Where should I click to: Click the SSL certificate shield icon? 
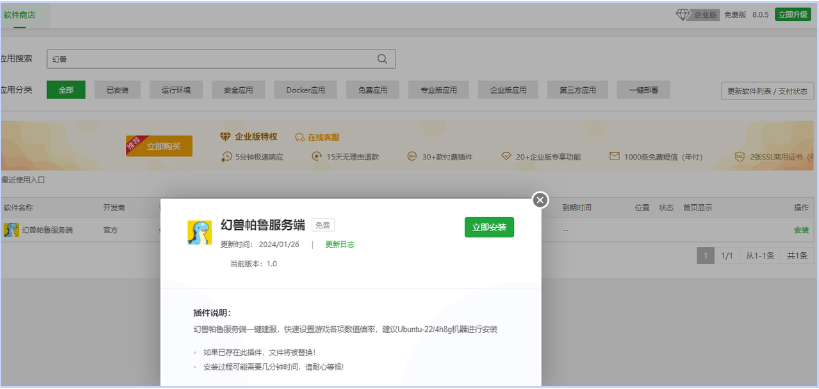point(740,156)
